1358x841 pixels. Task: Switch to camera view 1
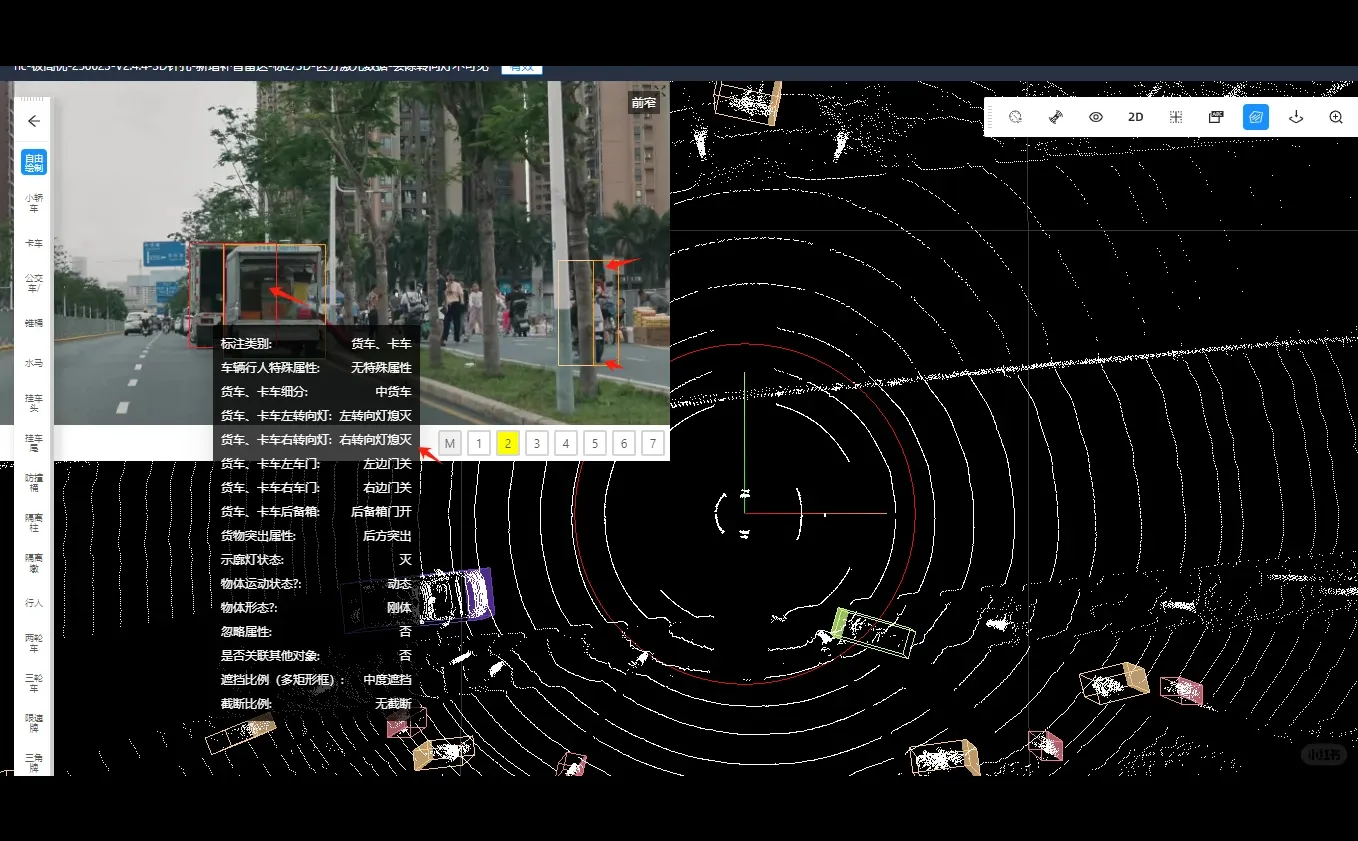coord(479,443)
